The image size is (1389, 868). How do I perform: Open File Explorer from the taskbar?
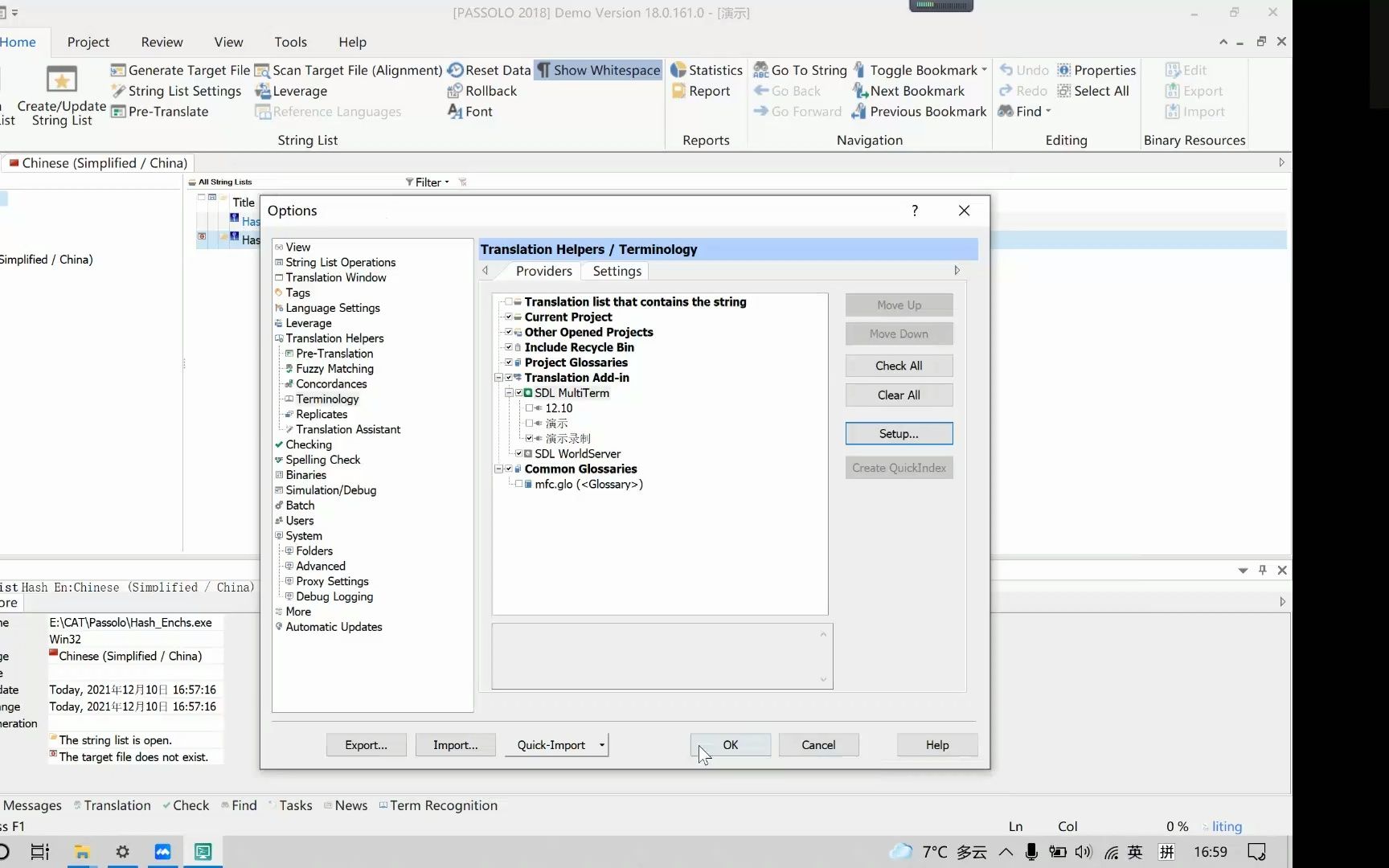pos(82,852)
